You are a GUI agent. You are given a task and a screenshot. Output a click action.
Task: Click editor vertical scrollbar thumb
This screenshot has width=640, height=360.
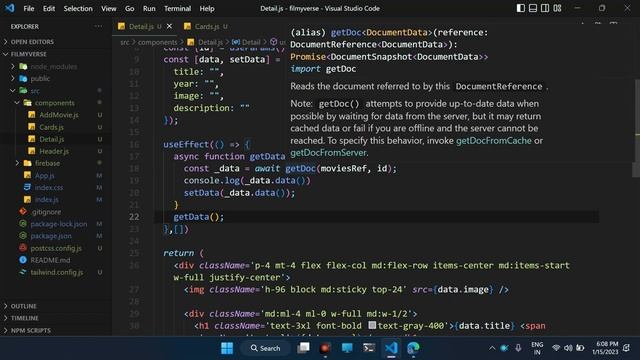tap(636, 127)
